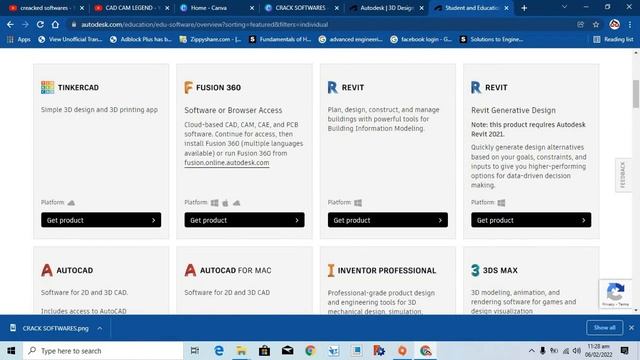This screenshot has height=360, width=640.
Task: Close the Student and Education tab
Action: click(x=507, y=8)
